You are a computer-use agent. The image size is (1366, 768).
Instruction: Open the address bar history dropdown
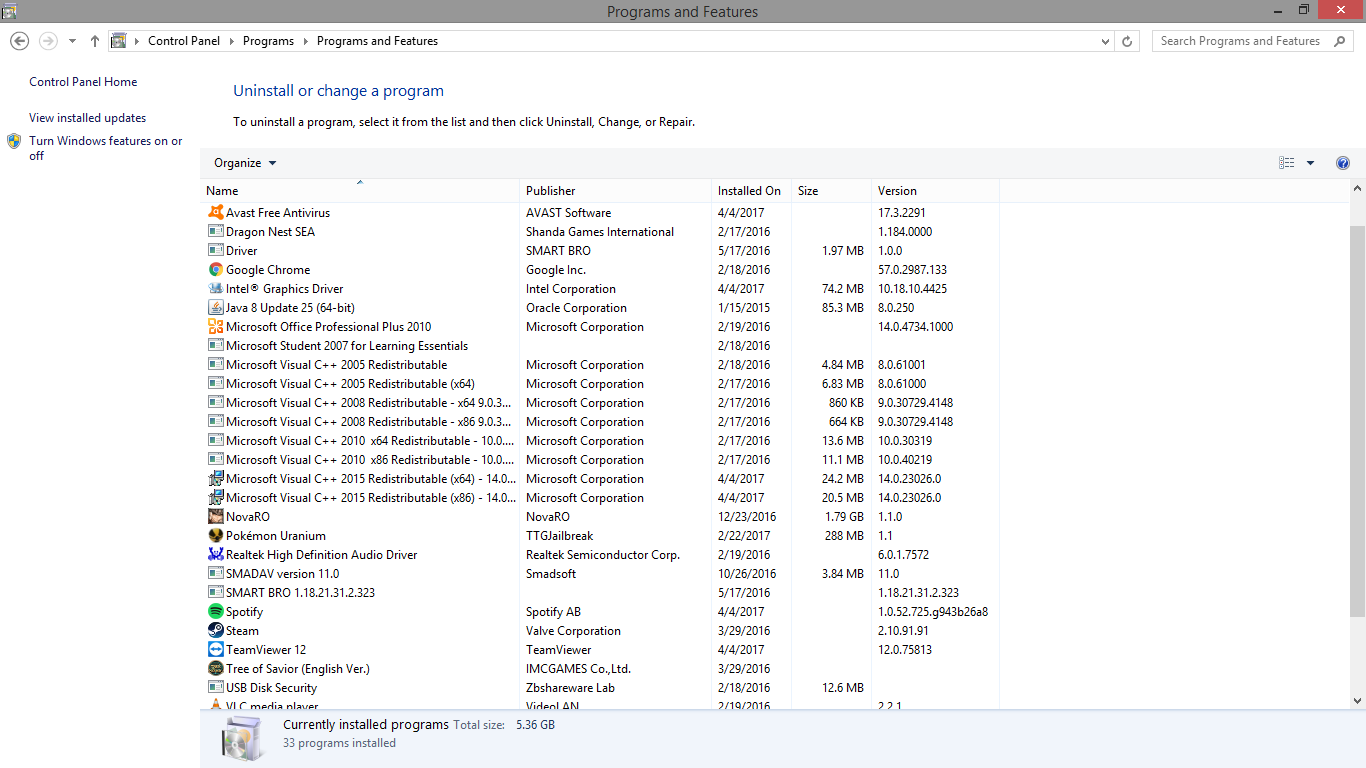(1105, 41)
